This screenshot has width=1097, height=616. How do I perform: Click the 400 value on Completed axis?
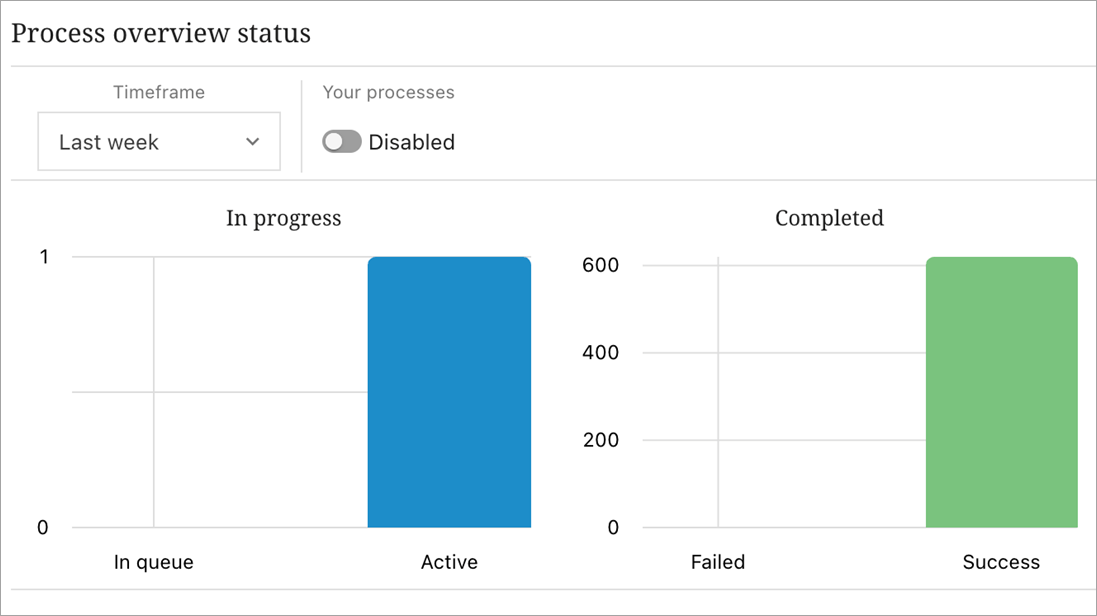point(601,352)
